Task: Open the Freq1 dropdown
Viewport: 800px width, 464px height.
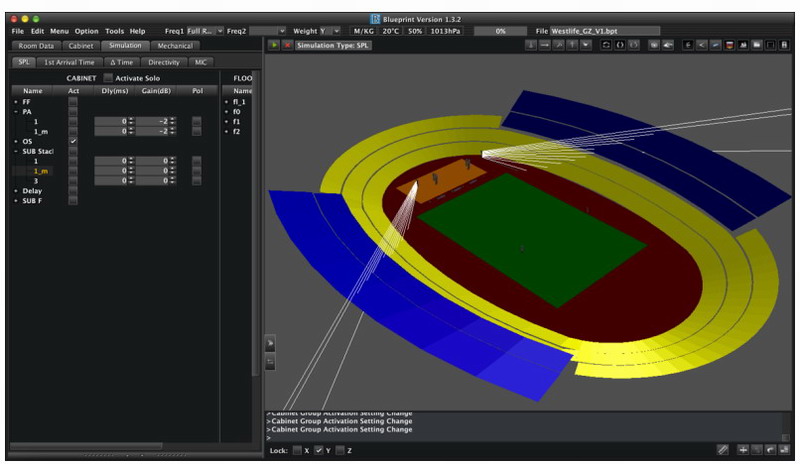Action: tap(205, 31)
